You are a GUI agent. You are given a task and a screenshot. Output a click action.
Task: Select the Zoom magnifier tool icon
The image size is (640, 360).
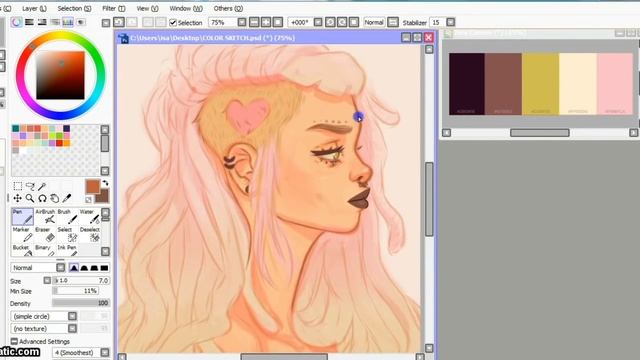(30, 198)
